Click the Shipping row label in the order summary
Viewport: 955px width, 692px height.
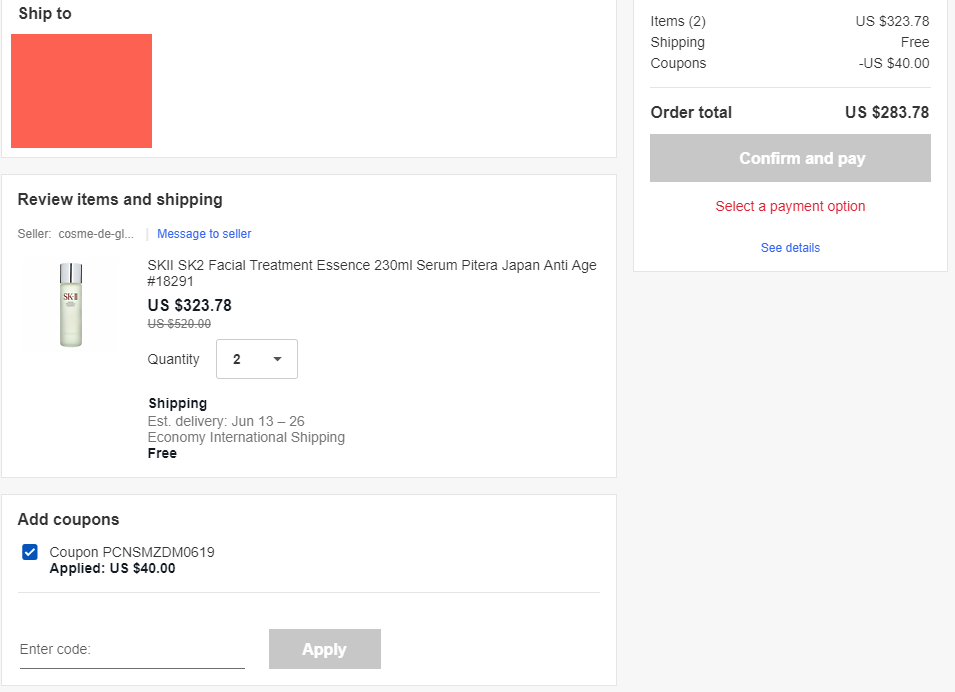(677, 43)
